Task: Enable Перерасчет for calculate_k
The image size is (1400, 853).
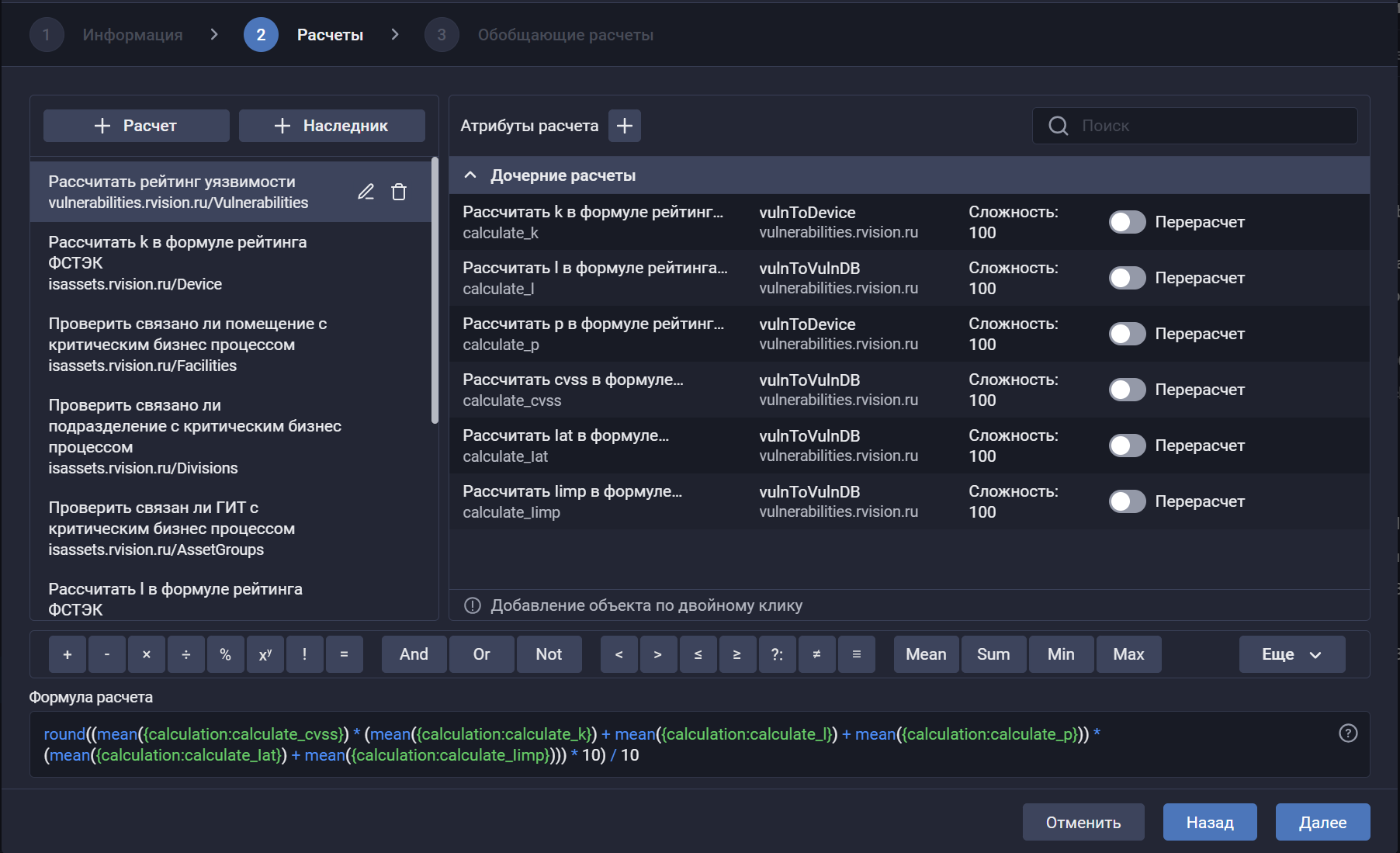Action: 1127,222
